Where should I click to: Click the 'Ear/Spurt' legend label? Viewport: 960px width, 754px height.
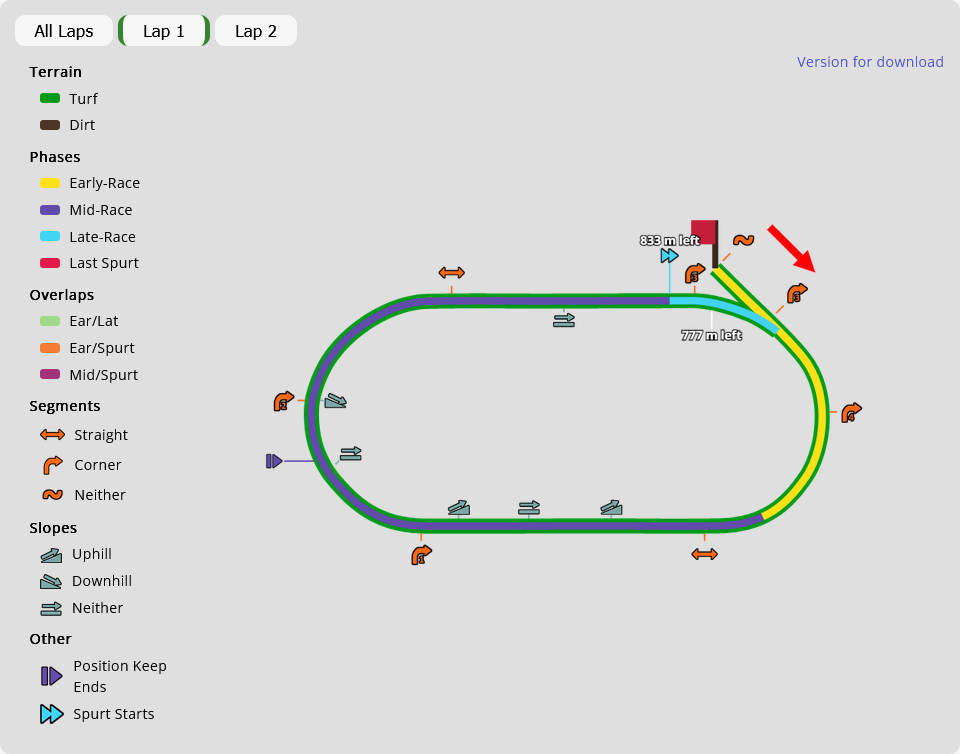click(102, 348)
